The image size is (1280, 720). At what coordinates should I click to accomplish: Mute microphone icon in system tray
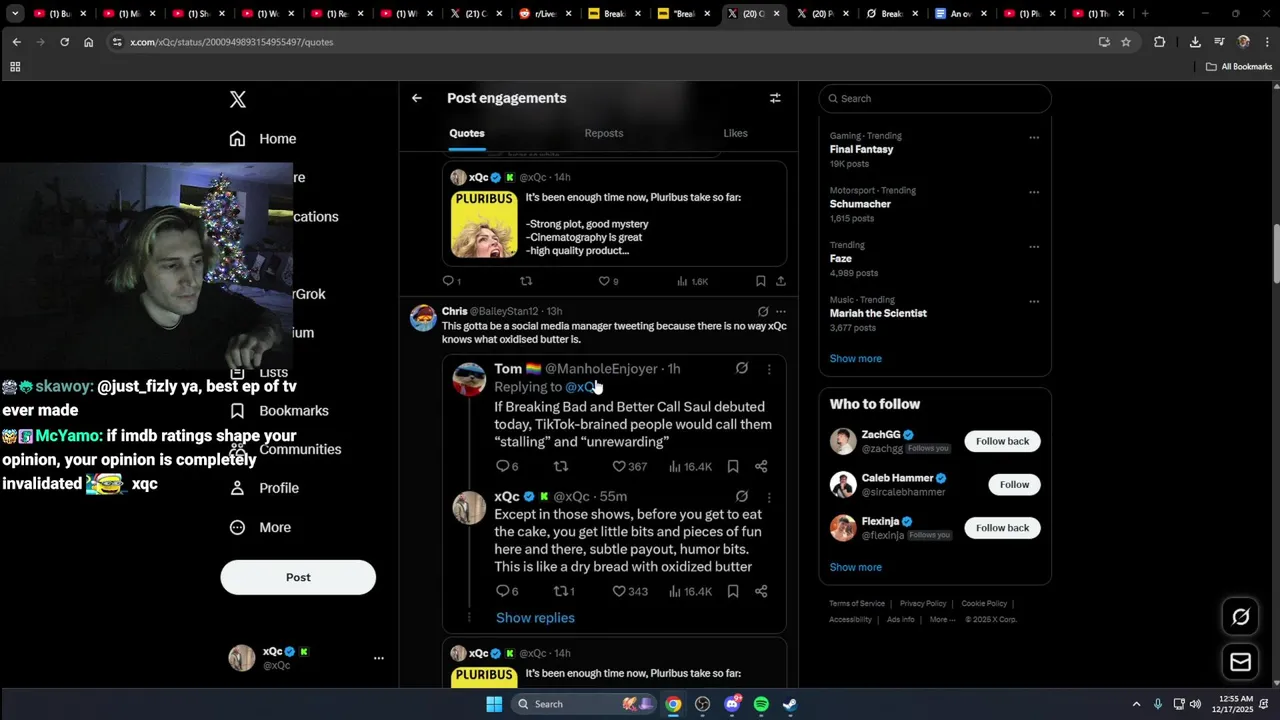(x=1158, y=704)
